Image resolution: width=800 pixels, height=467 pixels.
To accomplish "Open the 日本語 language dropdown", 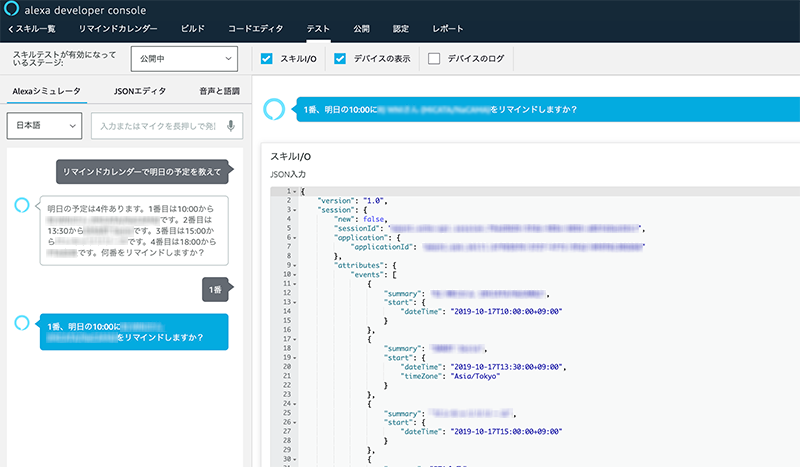I will (44, 126).
